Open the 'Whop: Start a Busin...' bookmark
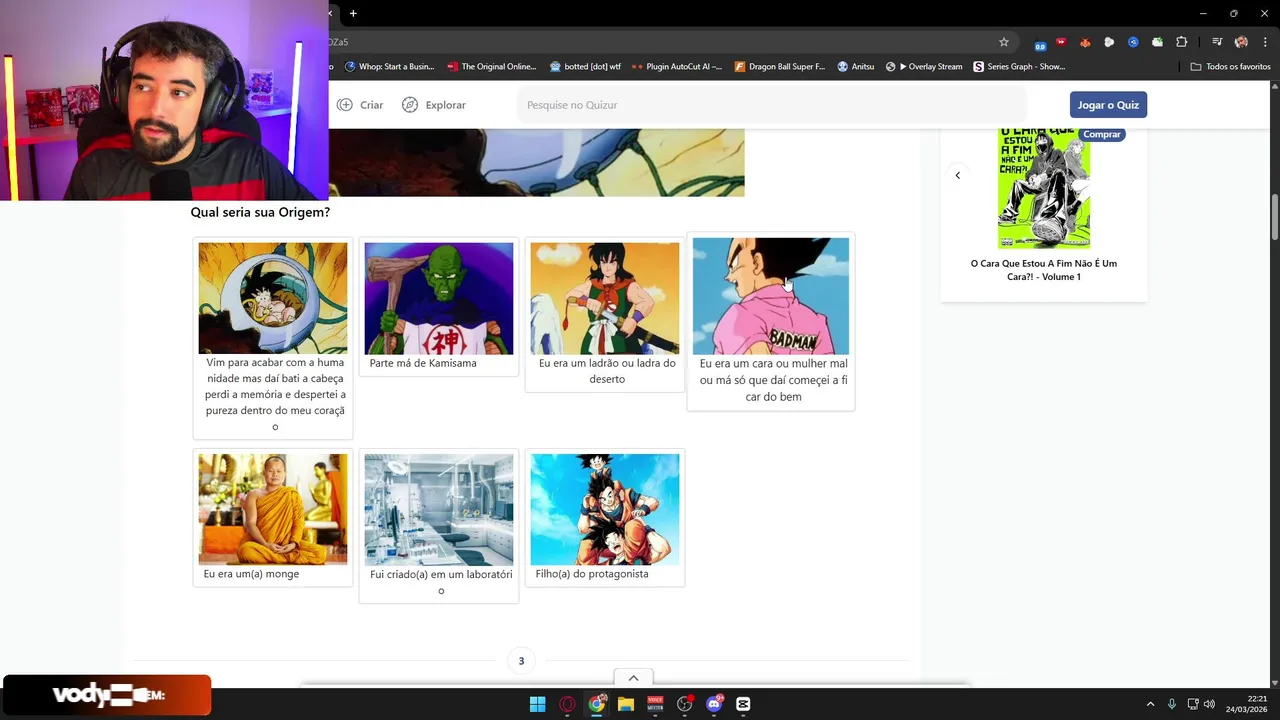 (390, 67)
